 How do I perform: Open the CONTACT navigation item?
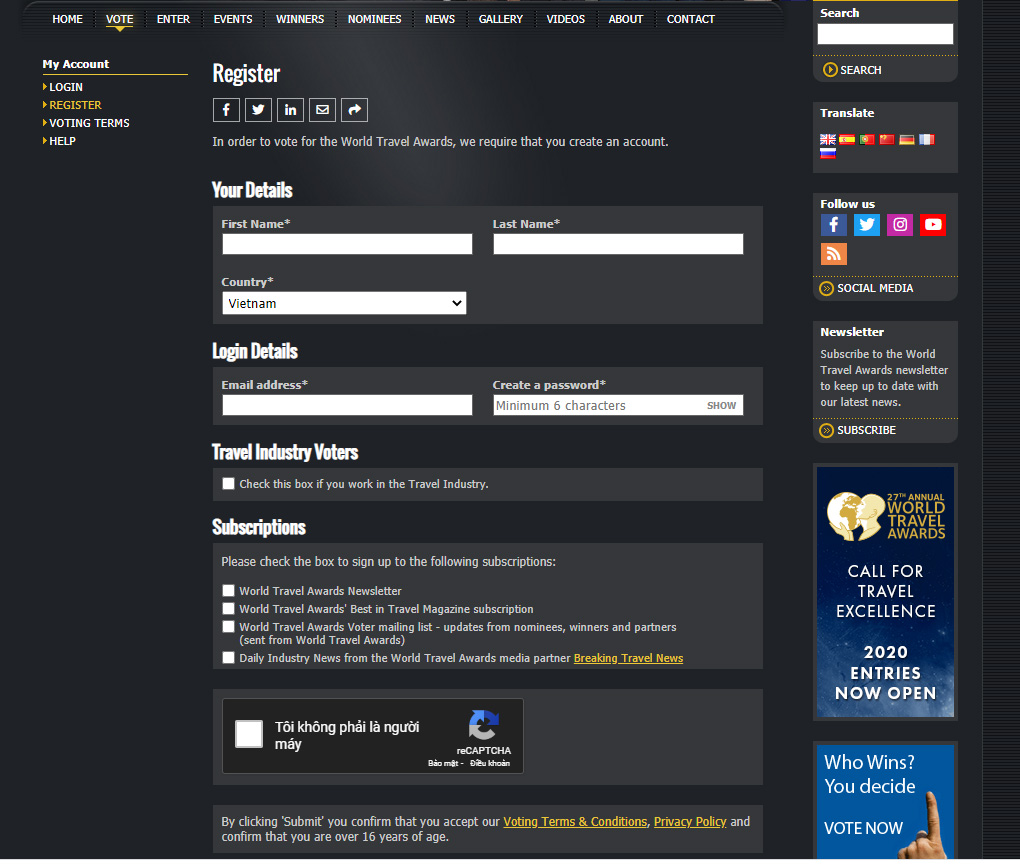point(691,20)
